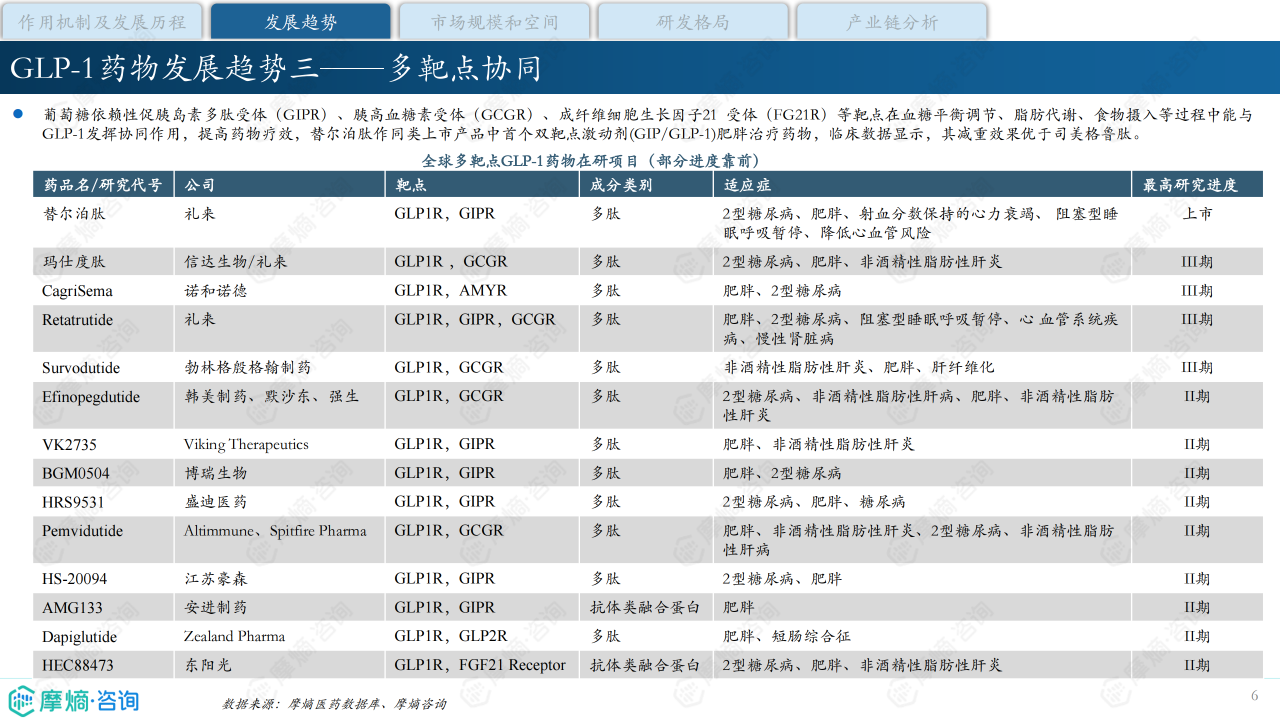1280x720 pixels.
Task: Click the blue bullet point before the paragraph
Action: [17, 114]
